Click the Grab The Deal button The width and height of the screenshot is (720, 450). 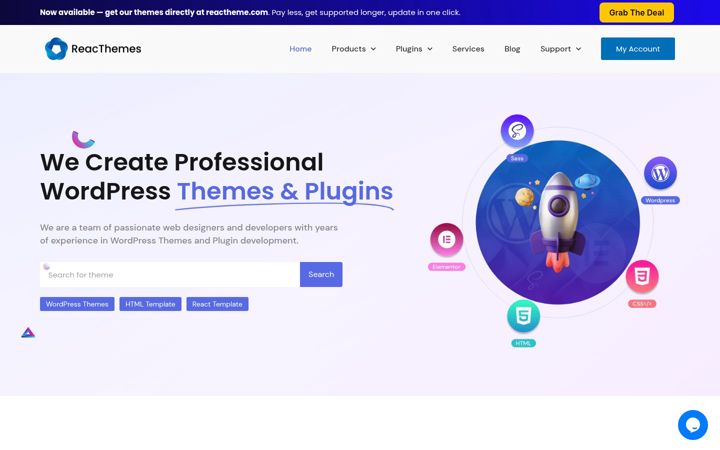pos(636,12)
